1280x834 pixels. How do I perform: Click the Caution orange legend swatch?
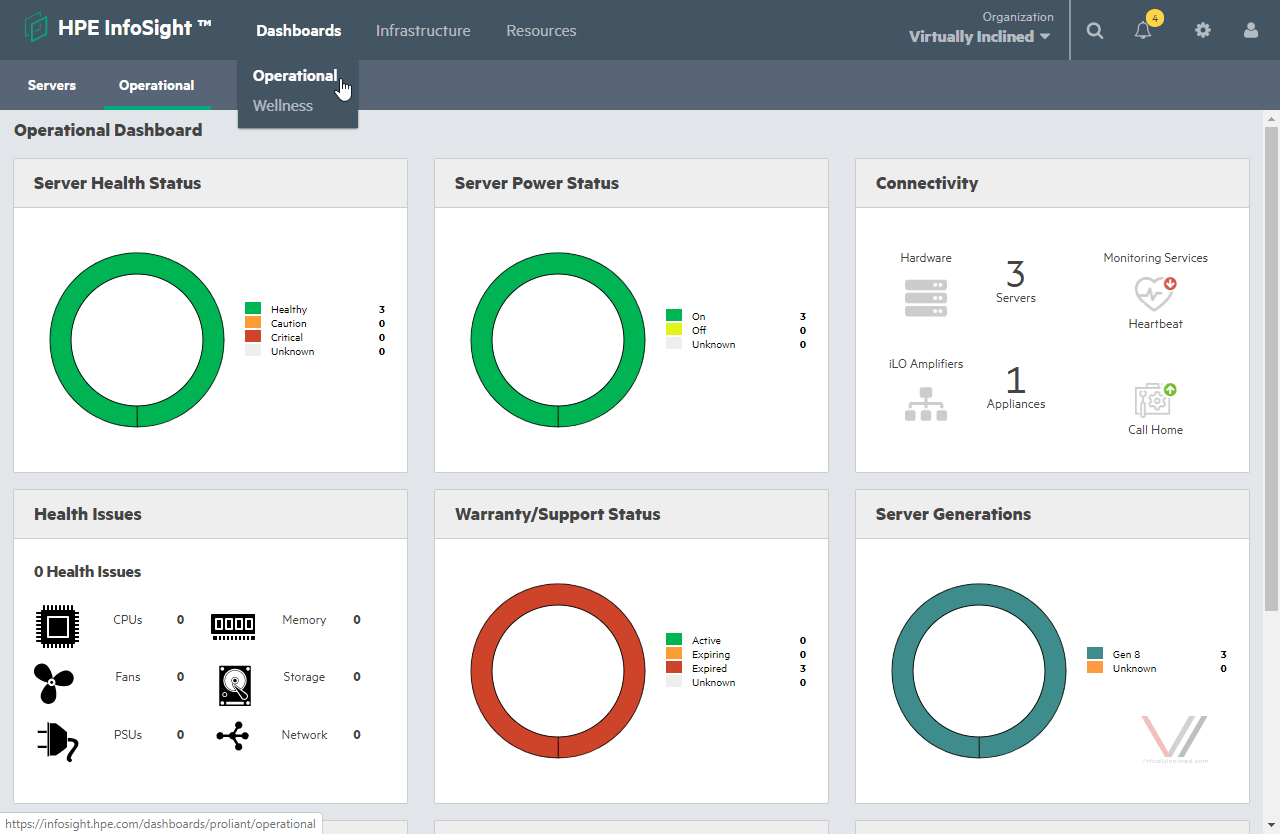point(253,323)
